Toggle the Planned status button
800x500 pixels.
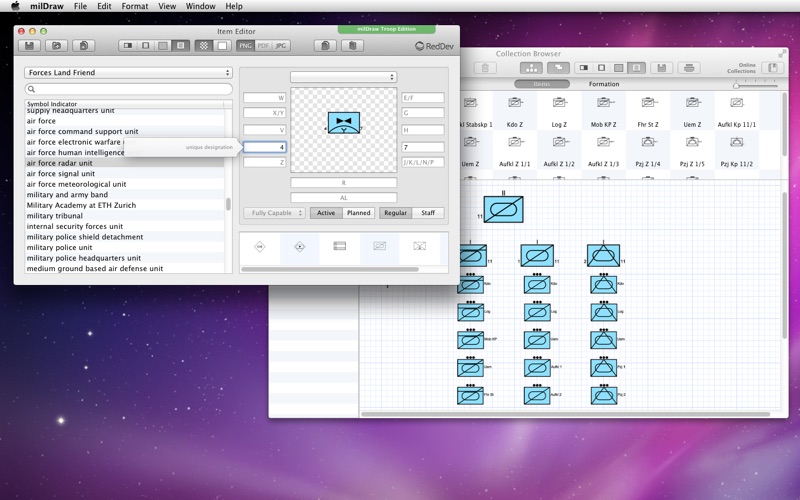359,213
